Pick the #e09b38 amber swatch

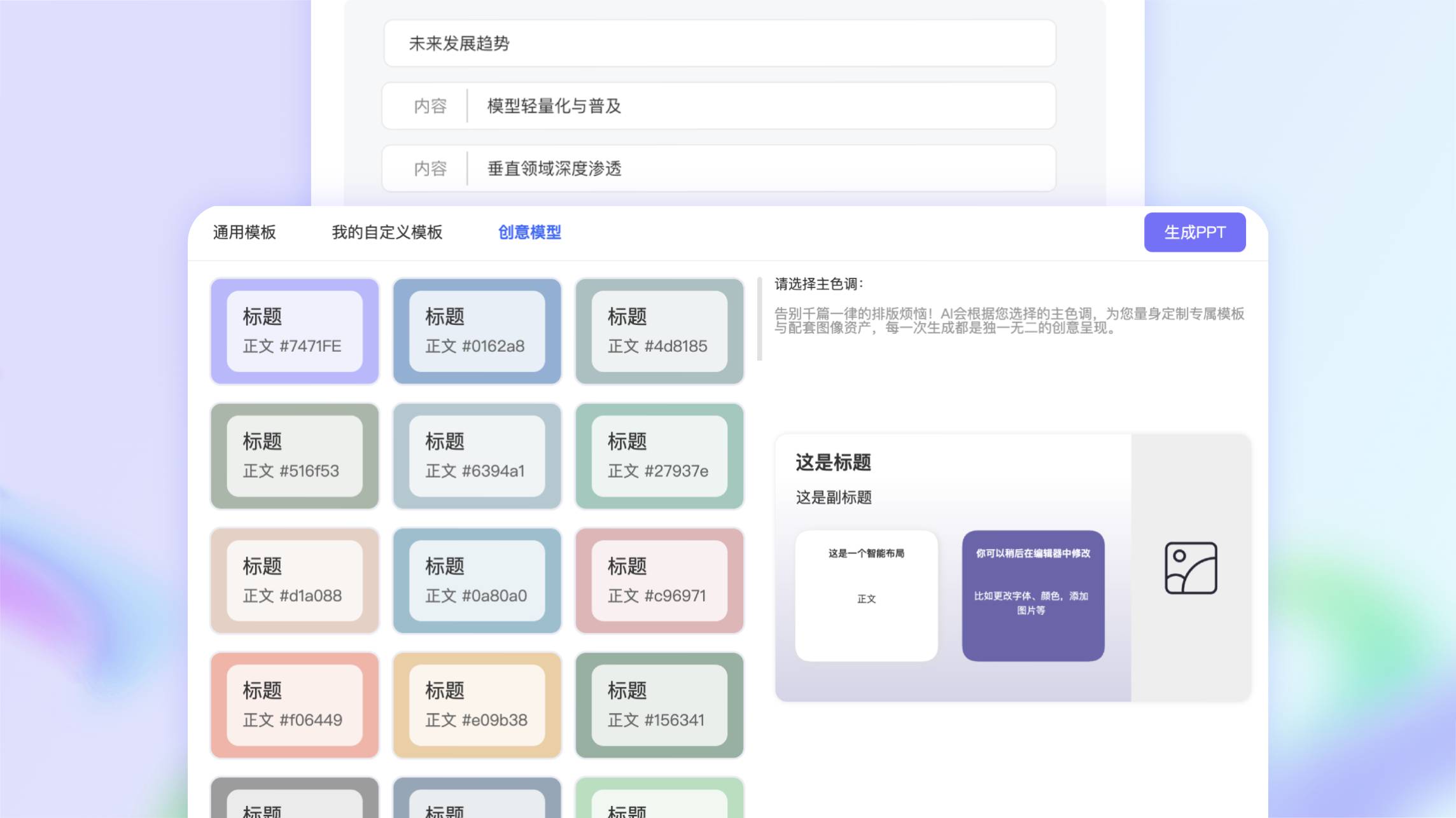click(477, 705)
